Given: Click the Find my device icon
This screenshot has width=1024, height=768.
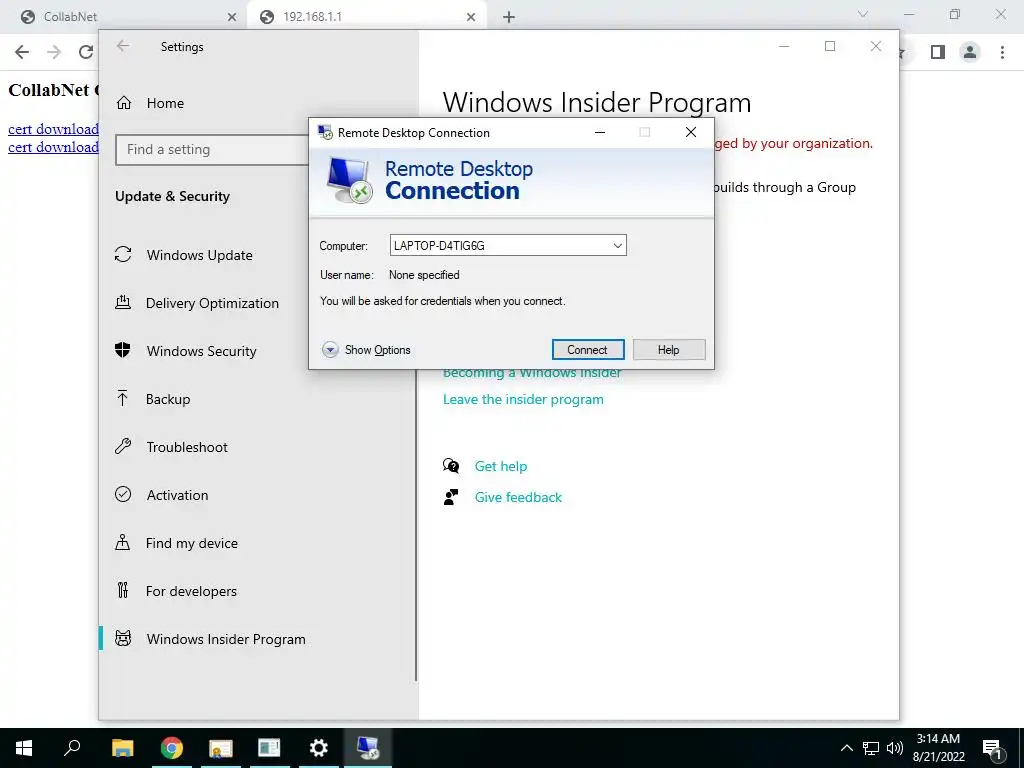Looking at the screenshot, I should tap(122, 542).
